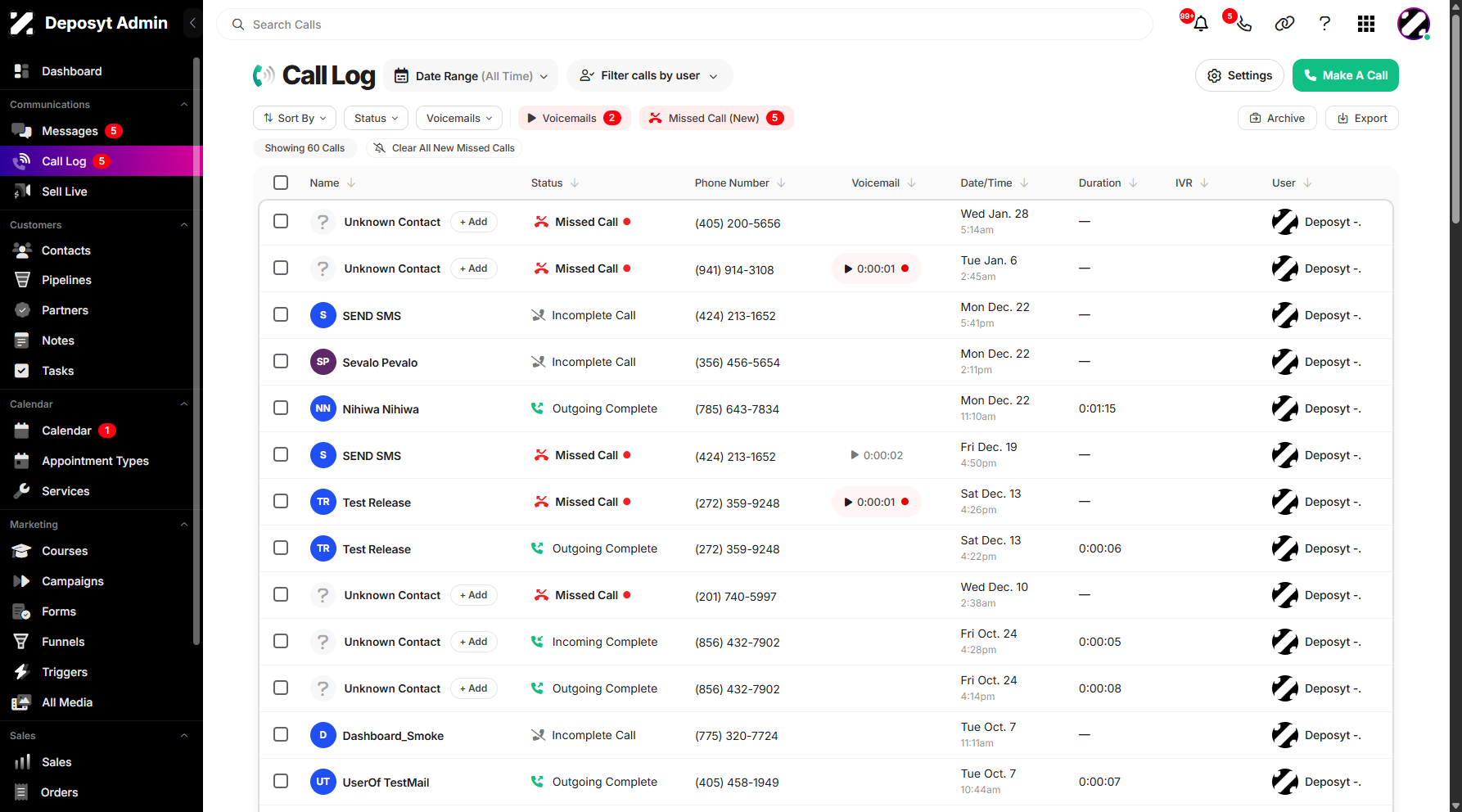Open the phone calls icon in header
The image size is (1462, 812).
point(1243,24)
